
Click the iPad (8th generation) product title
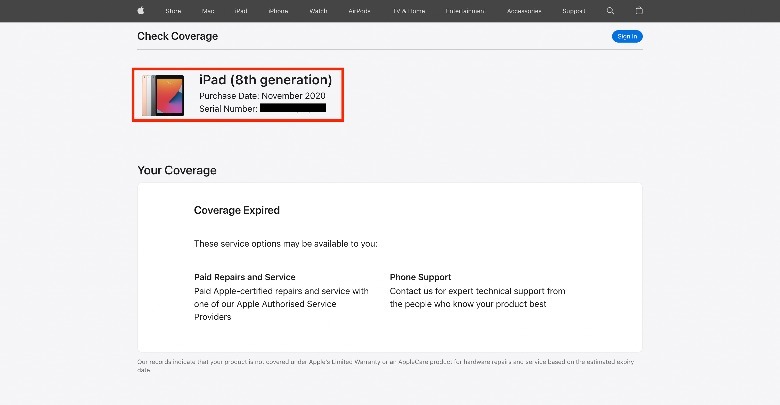click(265, 80)
